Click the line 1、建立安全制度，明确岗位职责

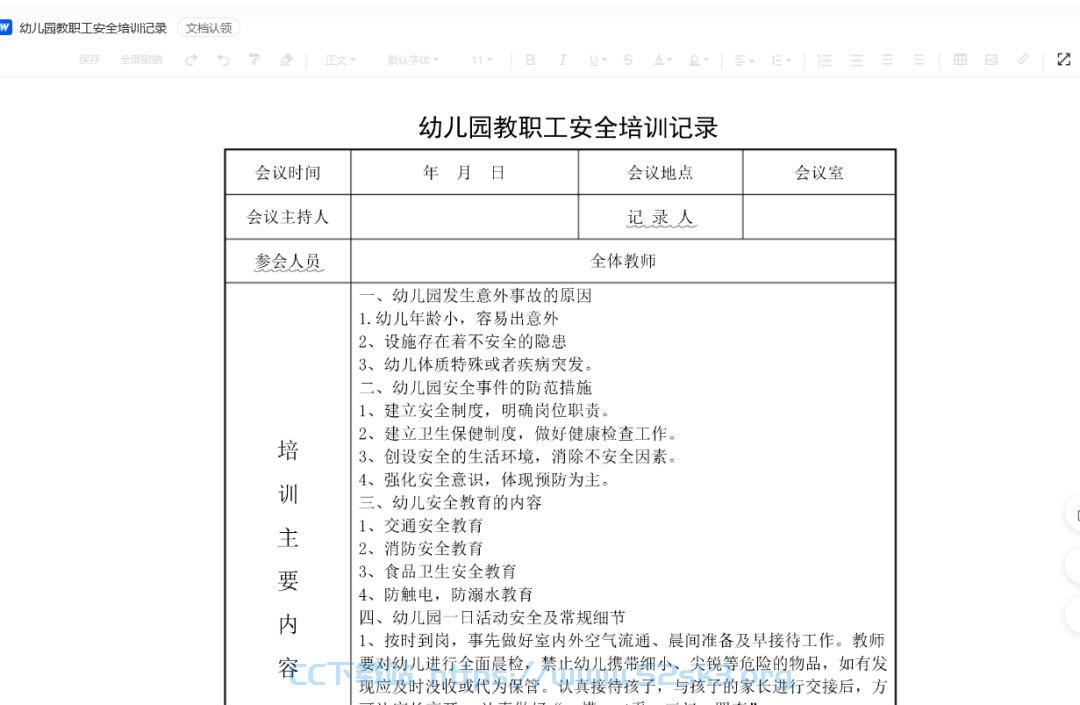tap(484, 411)
